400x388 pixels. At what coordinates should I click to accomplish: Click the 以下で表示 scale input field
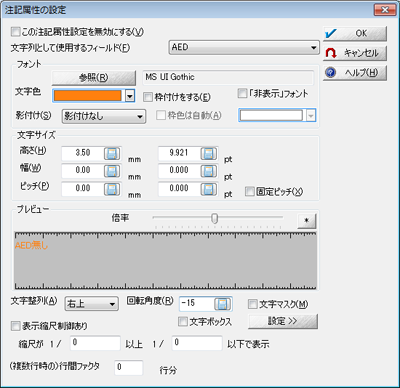tap(197, 343)
